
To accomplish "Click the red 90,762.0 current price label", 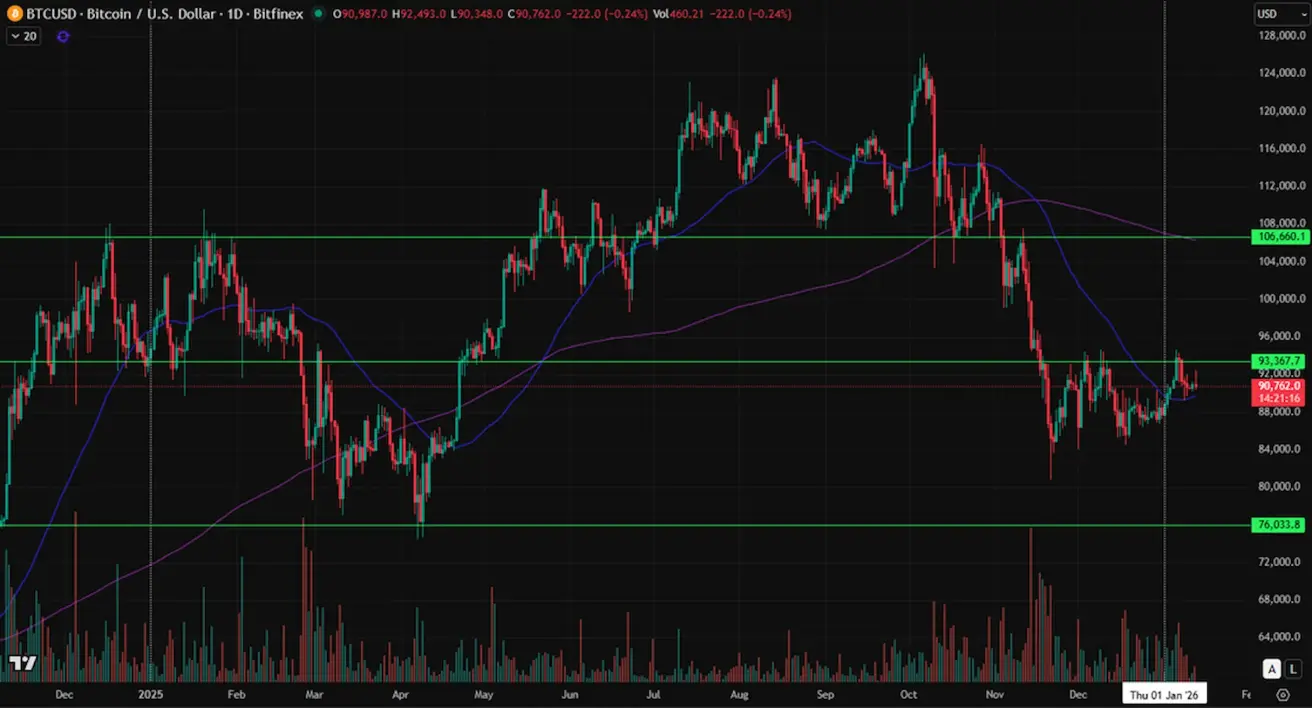I will point(1277,386).
